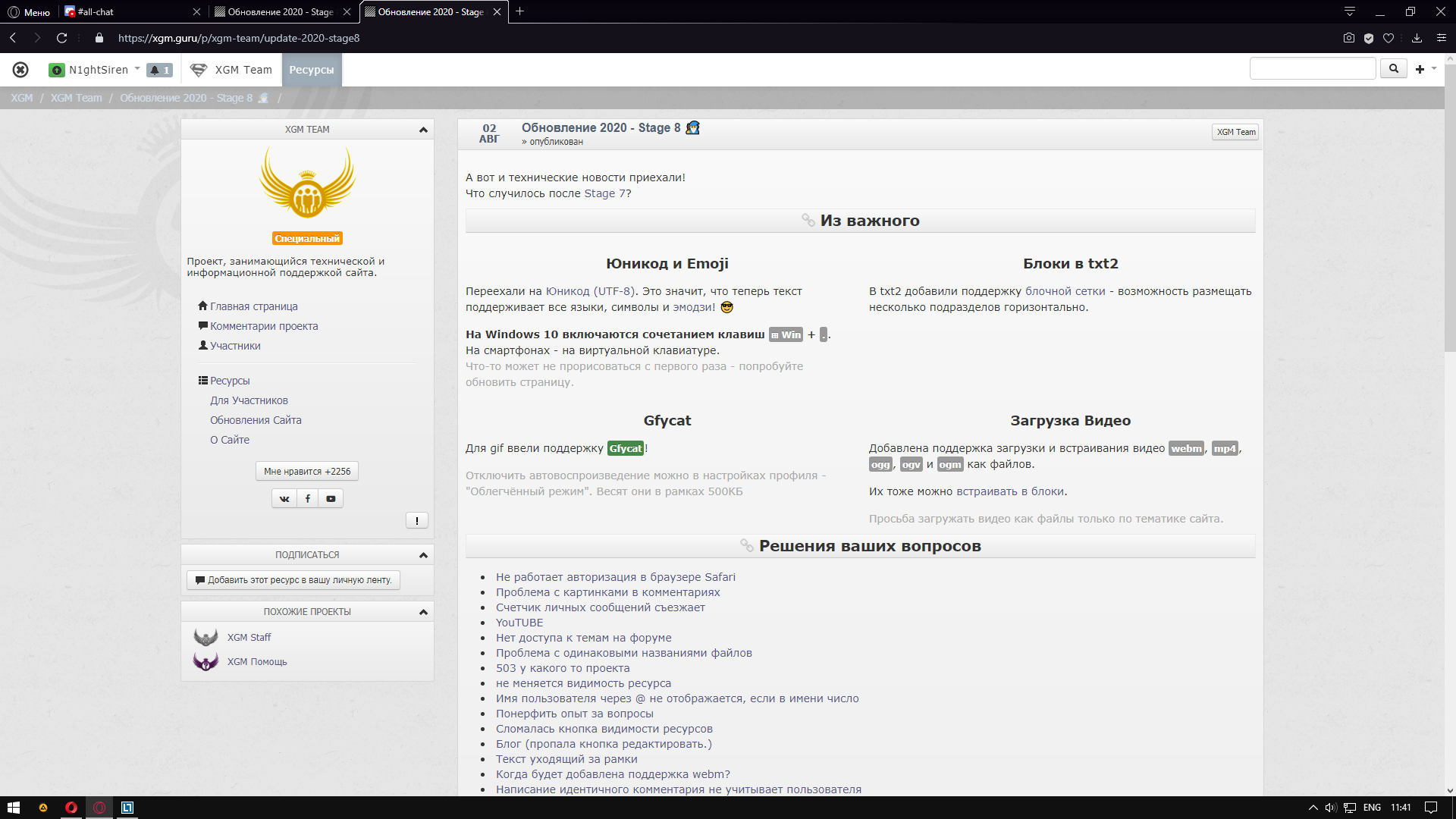Open browser snapshot camera icon
The height and width of the screenshot is (819, 1456).
pos(1348,38)
